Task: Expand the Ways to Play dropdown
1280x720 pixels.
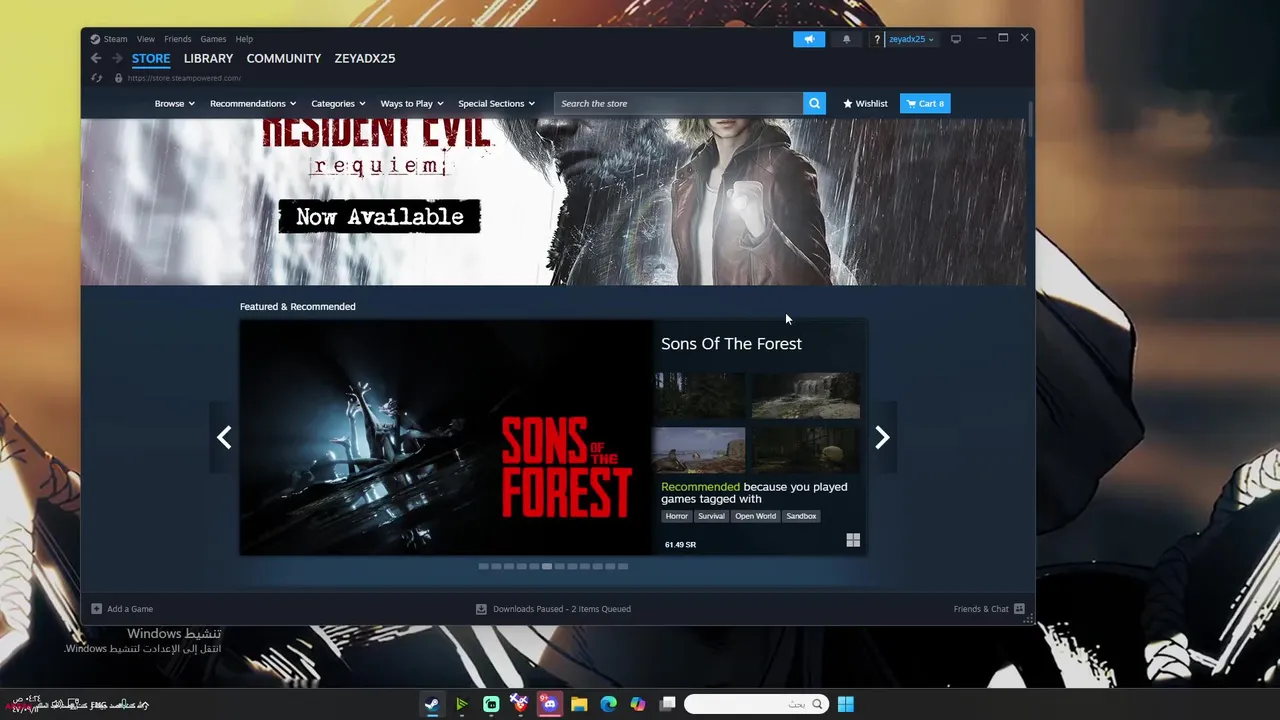Action: pos(411,103)
